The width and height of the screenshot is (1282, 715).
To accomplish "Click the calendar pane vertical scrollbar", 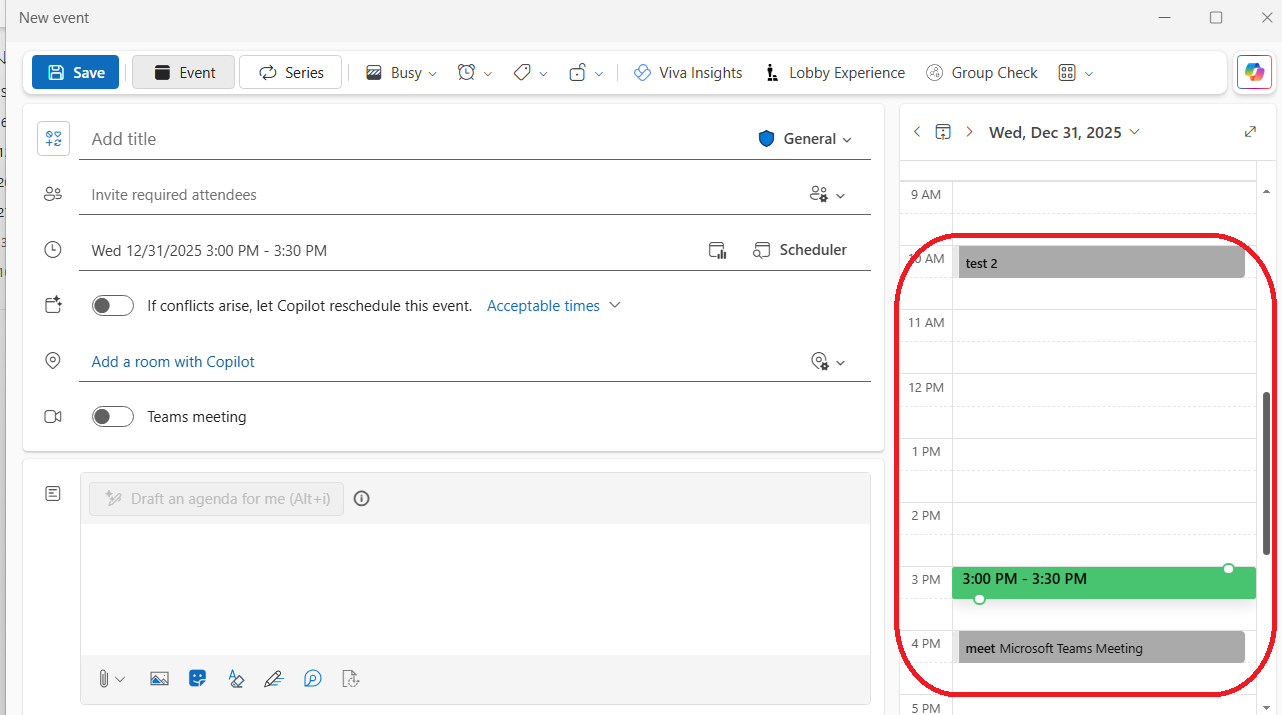I will tap(1266, 474).
